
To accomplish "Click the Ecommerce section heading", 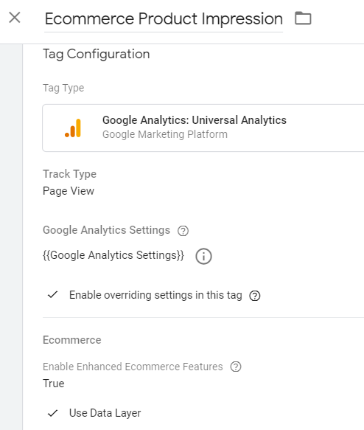I will click(72, 340).
